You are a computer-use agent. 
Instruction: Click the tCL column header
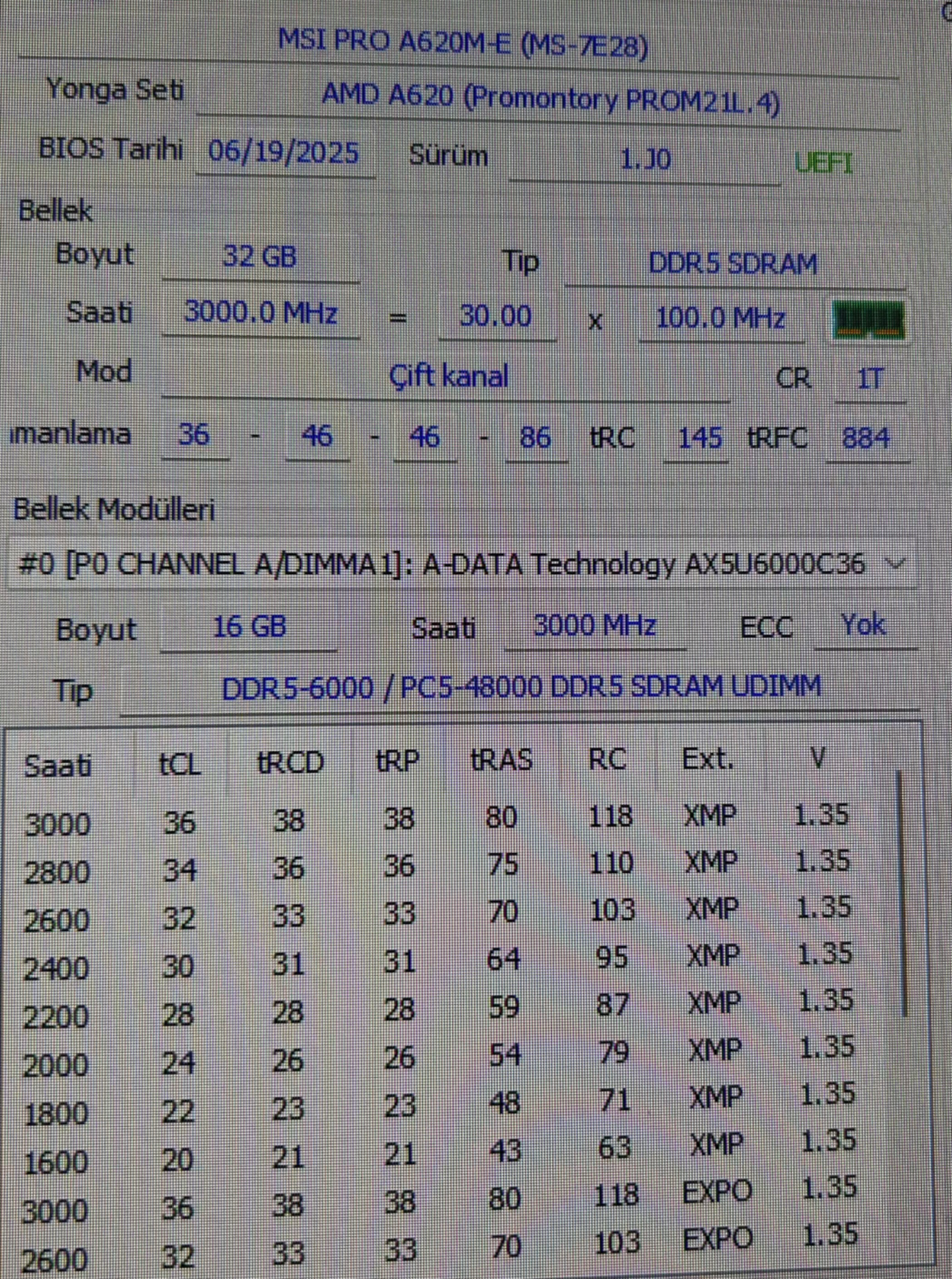click(180, 764)
